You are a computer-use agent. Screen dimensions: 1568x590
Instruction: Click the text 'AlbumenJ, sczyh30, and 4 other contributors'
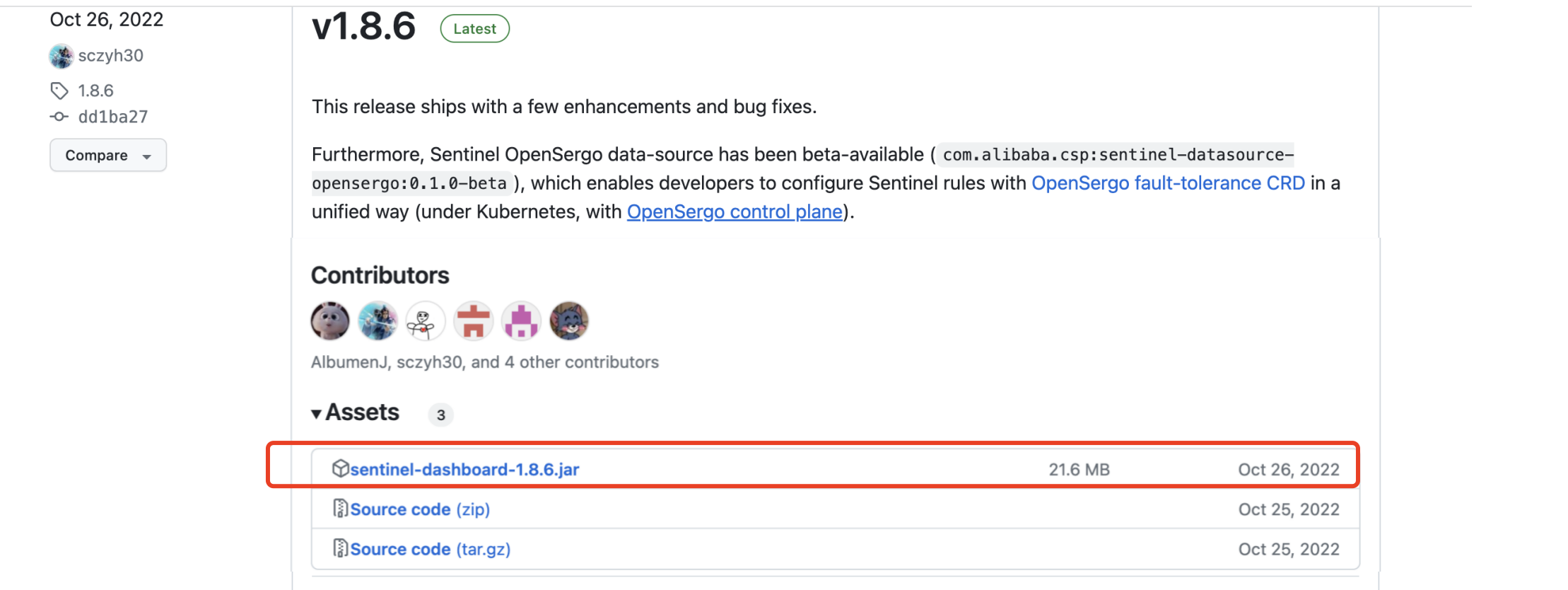point(485,362)
